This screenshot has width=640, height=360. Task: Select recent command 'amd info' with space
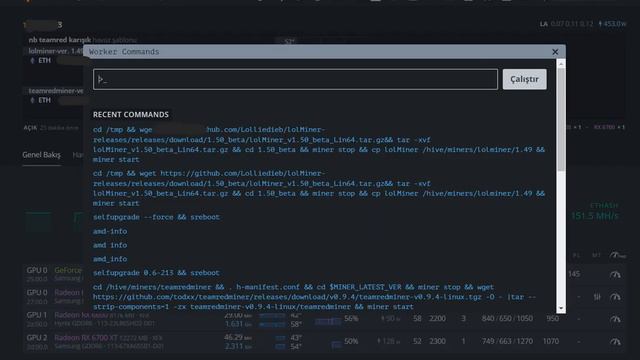coord(110,245)
